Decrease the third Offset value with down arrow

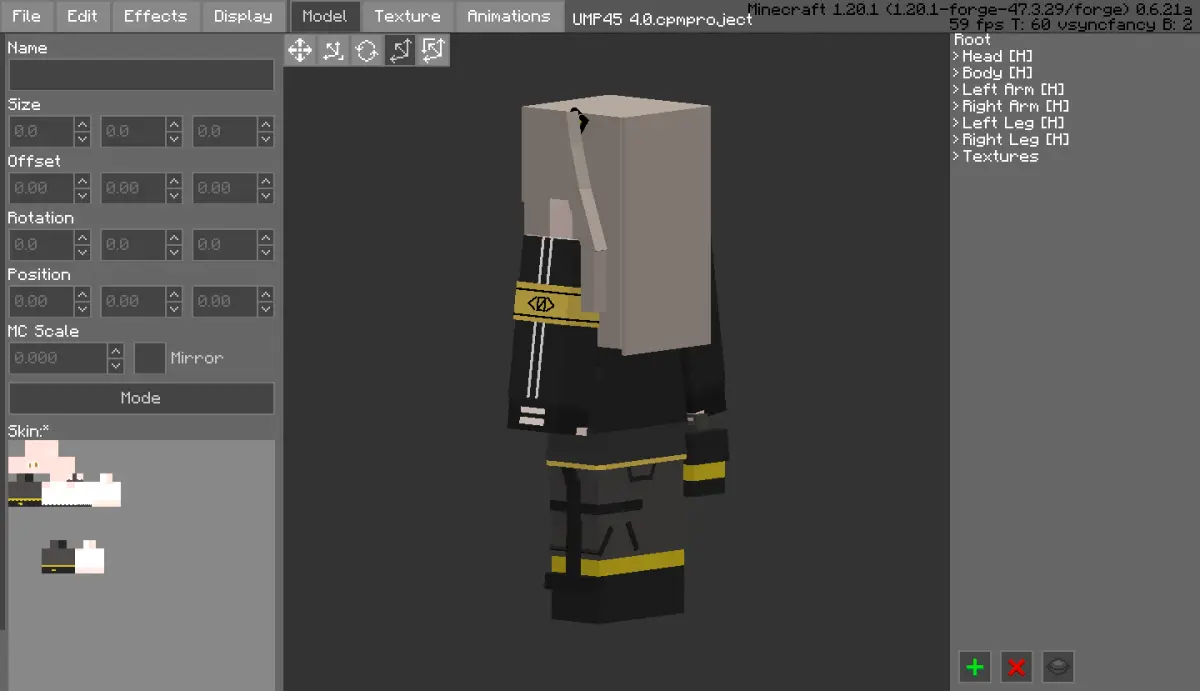[x=266, y=196]
